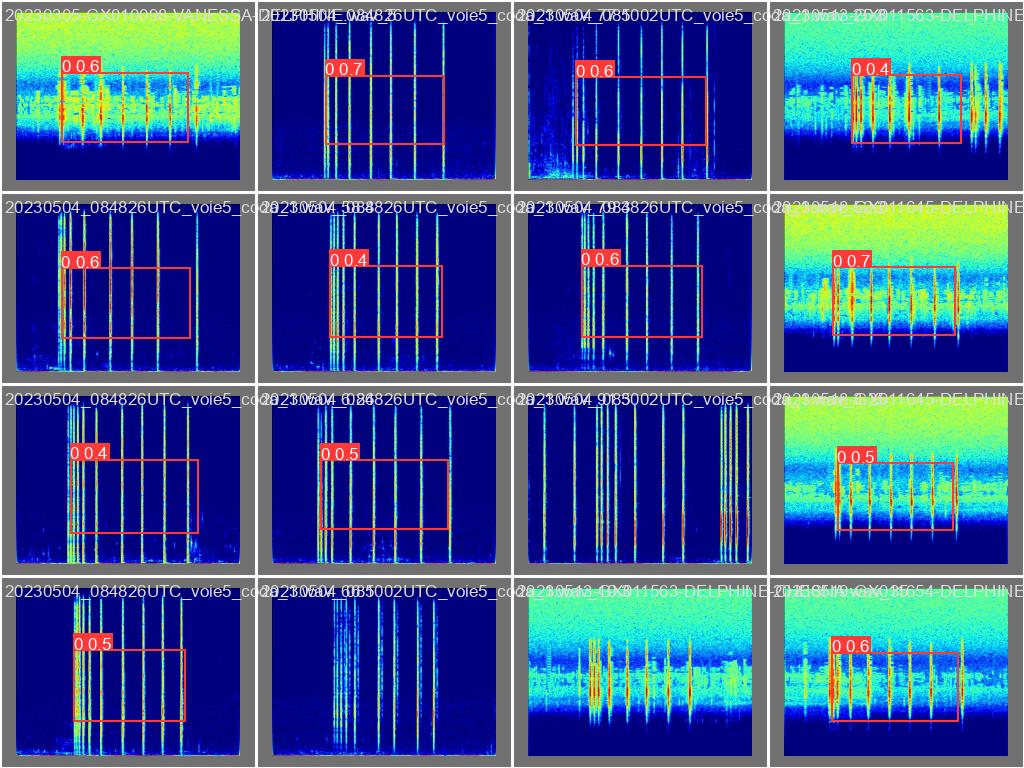Click inside the red detection box on the VANESSA spectrogram
This screenshot has height=768, width=1024.
click(x=125, y=108)
